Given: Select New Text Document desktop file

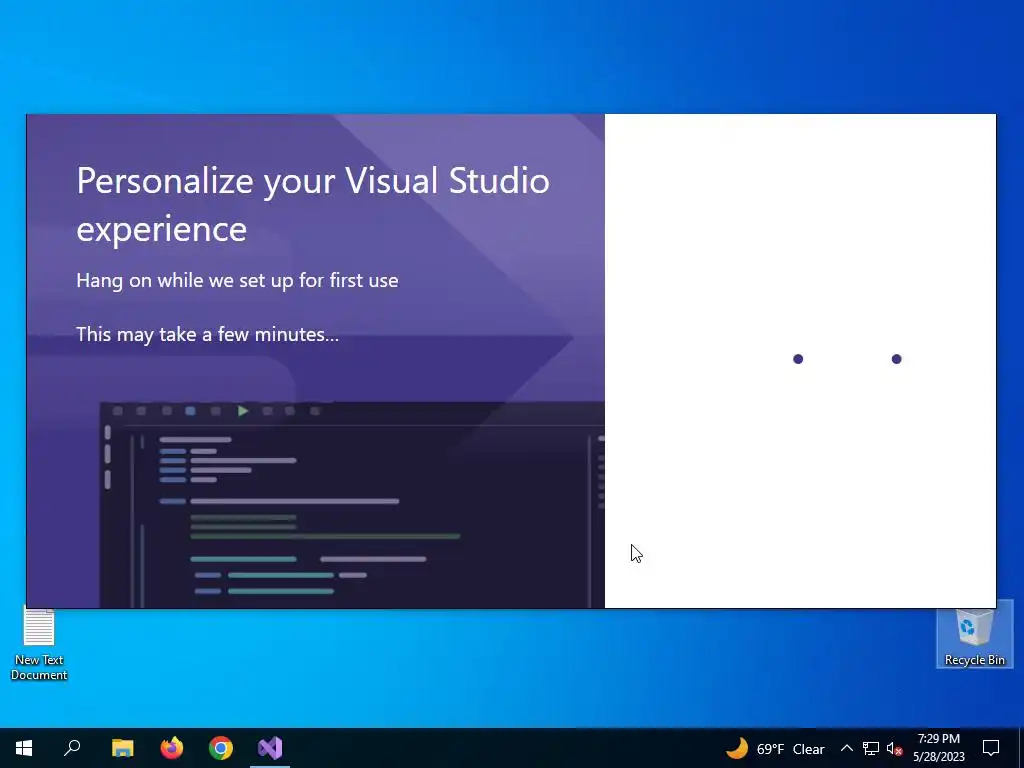Looking at the screenshot, I should 39,643.
